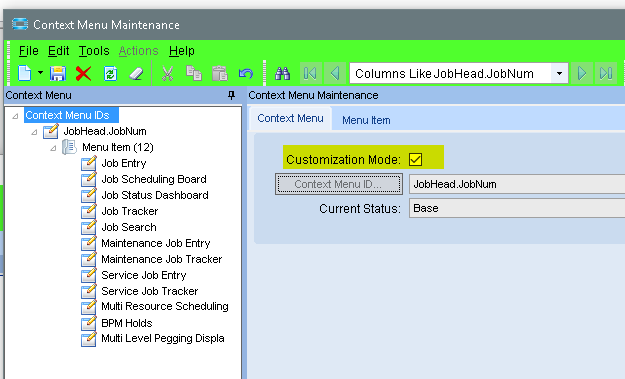Go to the last record arrow
Viewport: 625px width, 379px height.
click(x=606, y=73)
